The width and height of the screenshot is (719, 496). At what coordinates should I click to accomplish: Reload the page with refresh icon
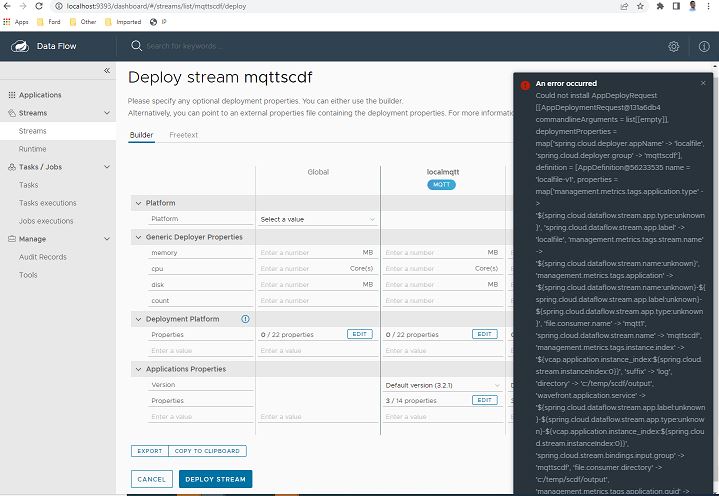pyautogui.click(x=39, y=6)
